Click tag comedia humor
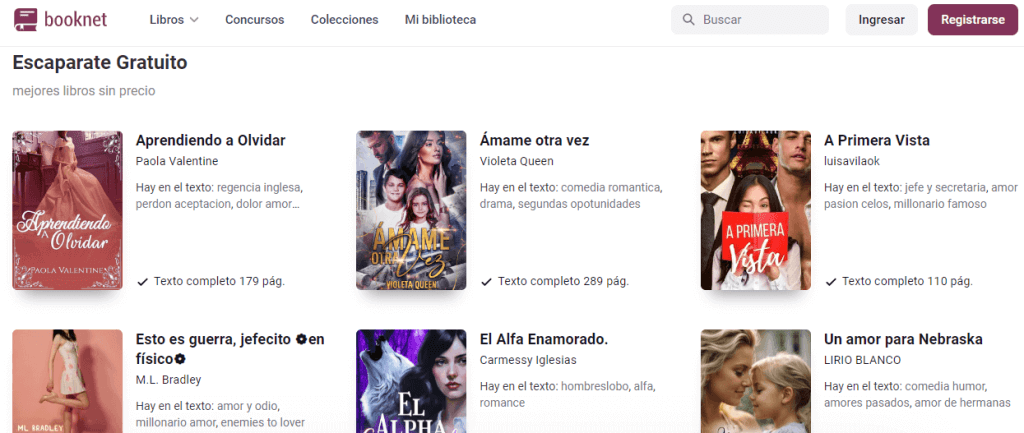This screenshot has width=1024, height=433. point(944,387)
